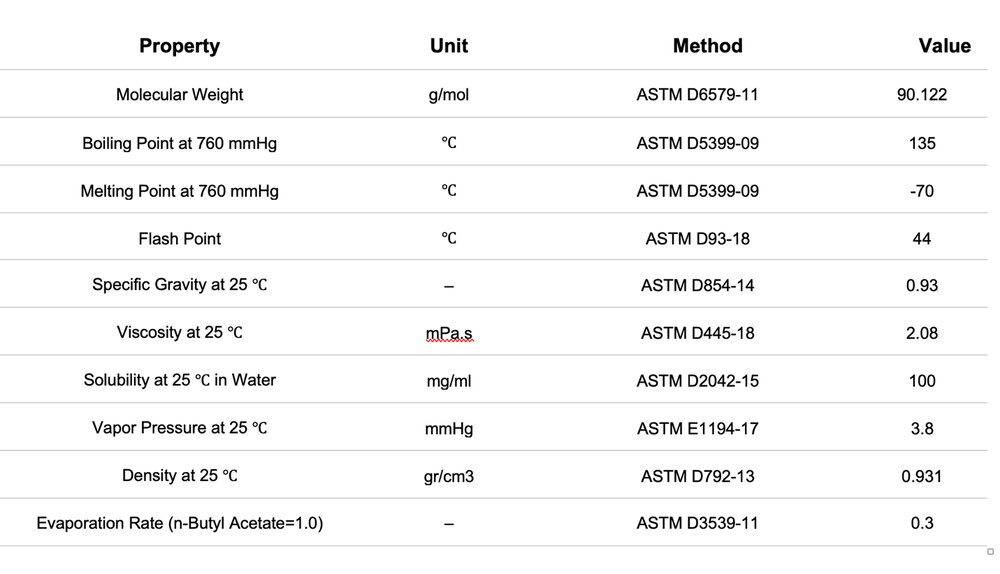Click the Boiling Point at 760 mmHg cell

coord(179,143)
